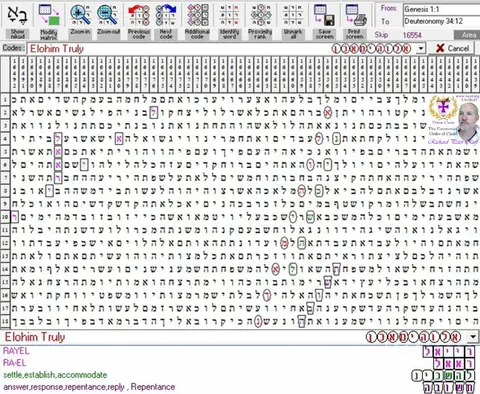Select the RA-EL legend entry
This screenshot has width=480, height=394.
click(15, 363)
